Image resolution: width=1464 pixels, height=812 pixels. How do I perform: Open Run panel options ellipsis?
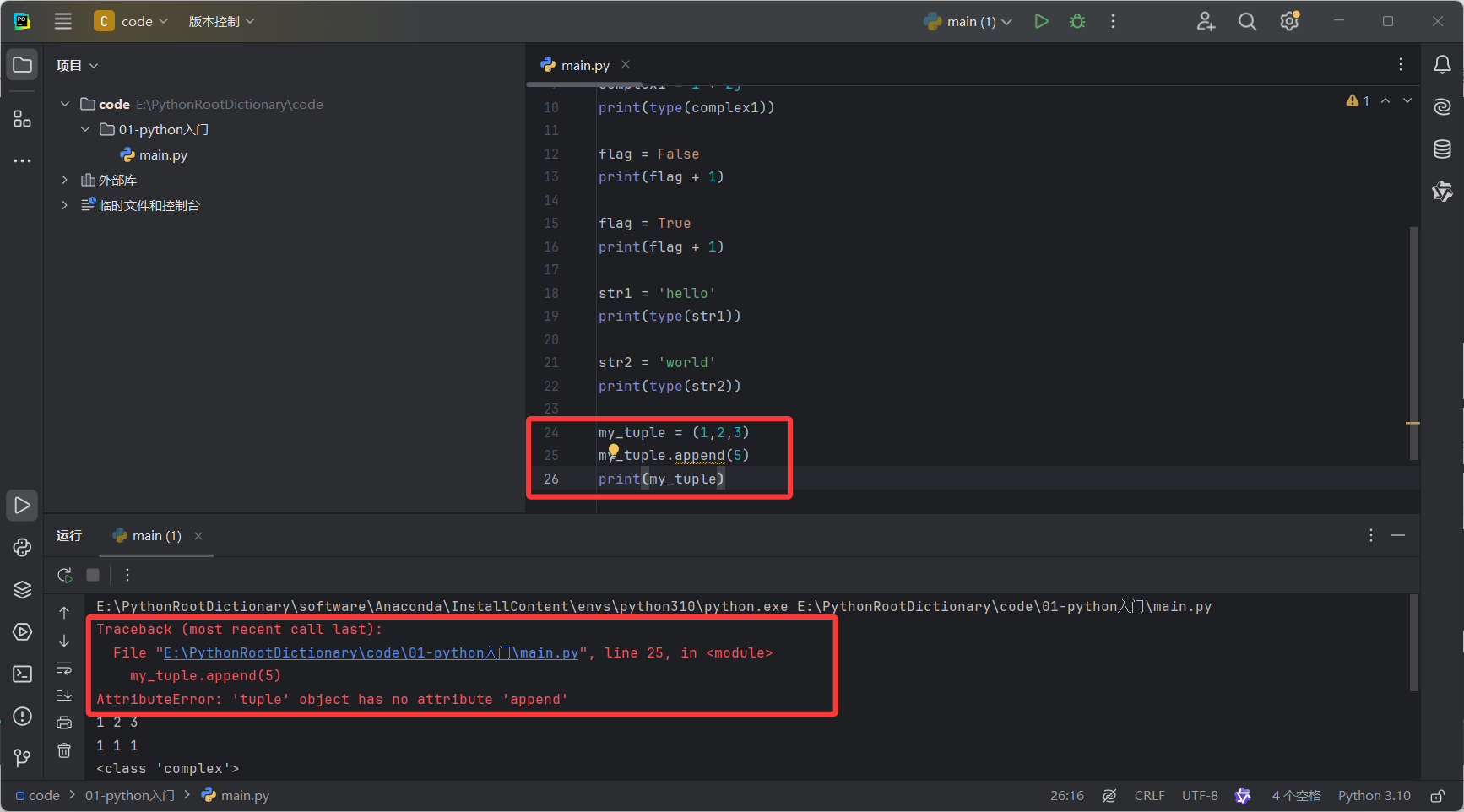point(1371,535)
